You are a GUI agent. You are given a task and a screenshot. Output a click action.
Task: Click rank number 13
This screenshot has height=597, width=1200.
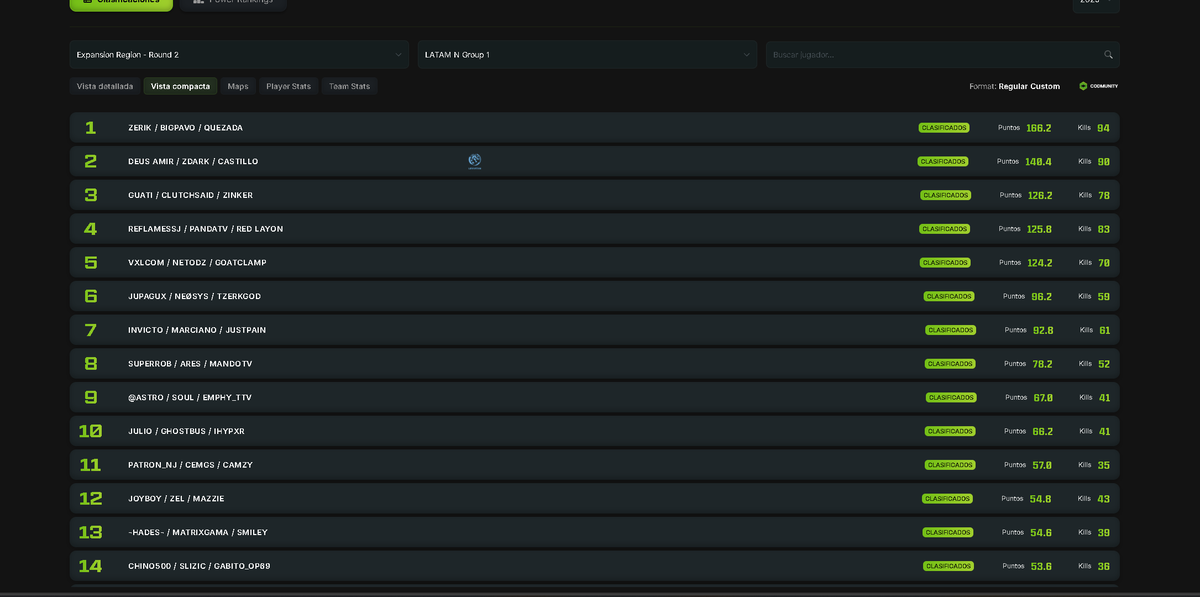pyautogui.click(x=90, y=532)
